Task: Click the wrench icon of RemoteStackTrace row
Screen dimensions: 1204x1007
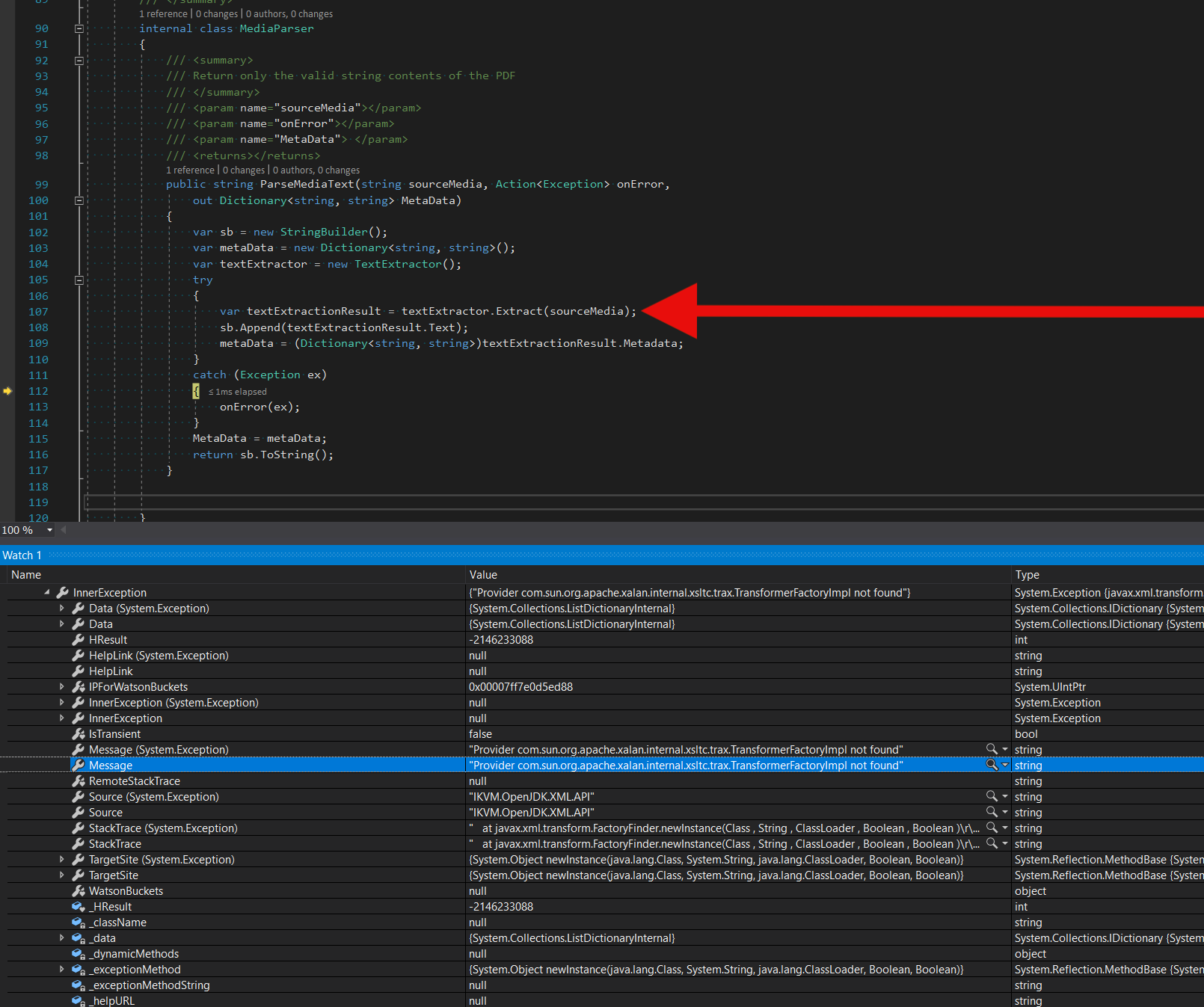Action: 78,781
